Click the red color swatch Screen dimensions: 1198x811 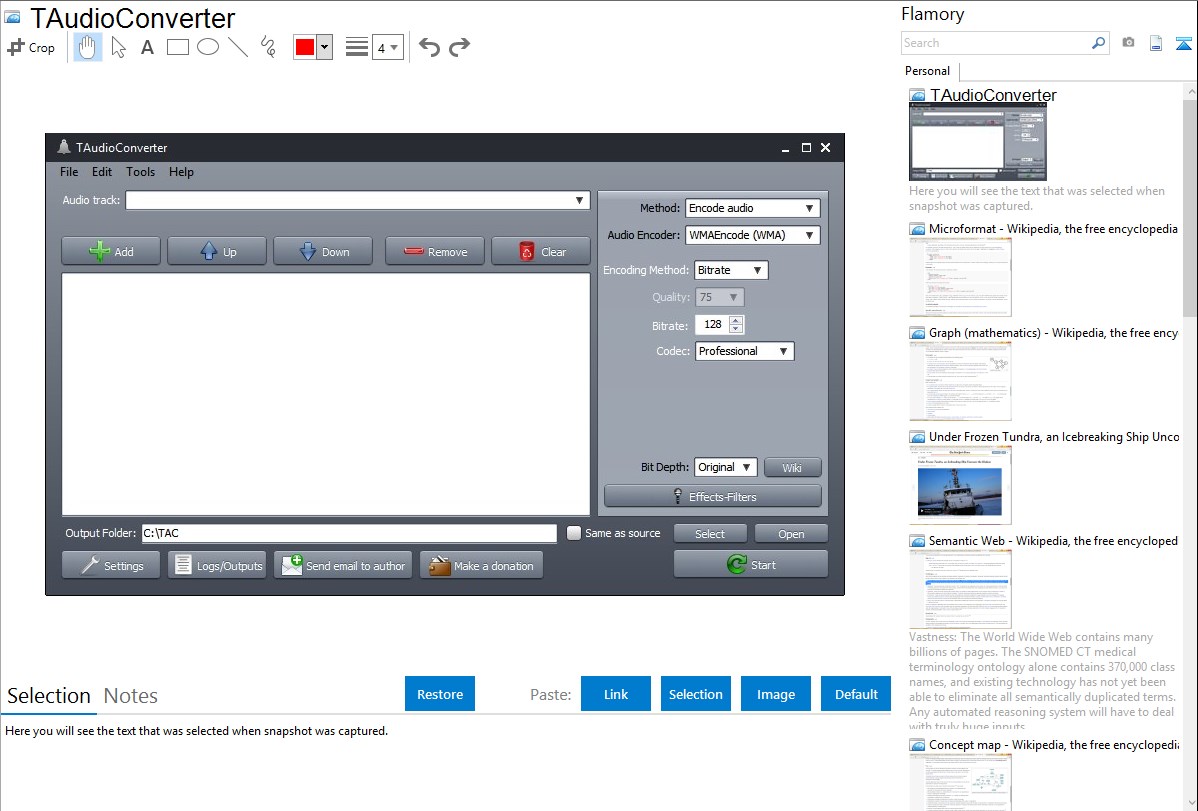click(x=305, y=47)
